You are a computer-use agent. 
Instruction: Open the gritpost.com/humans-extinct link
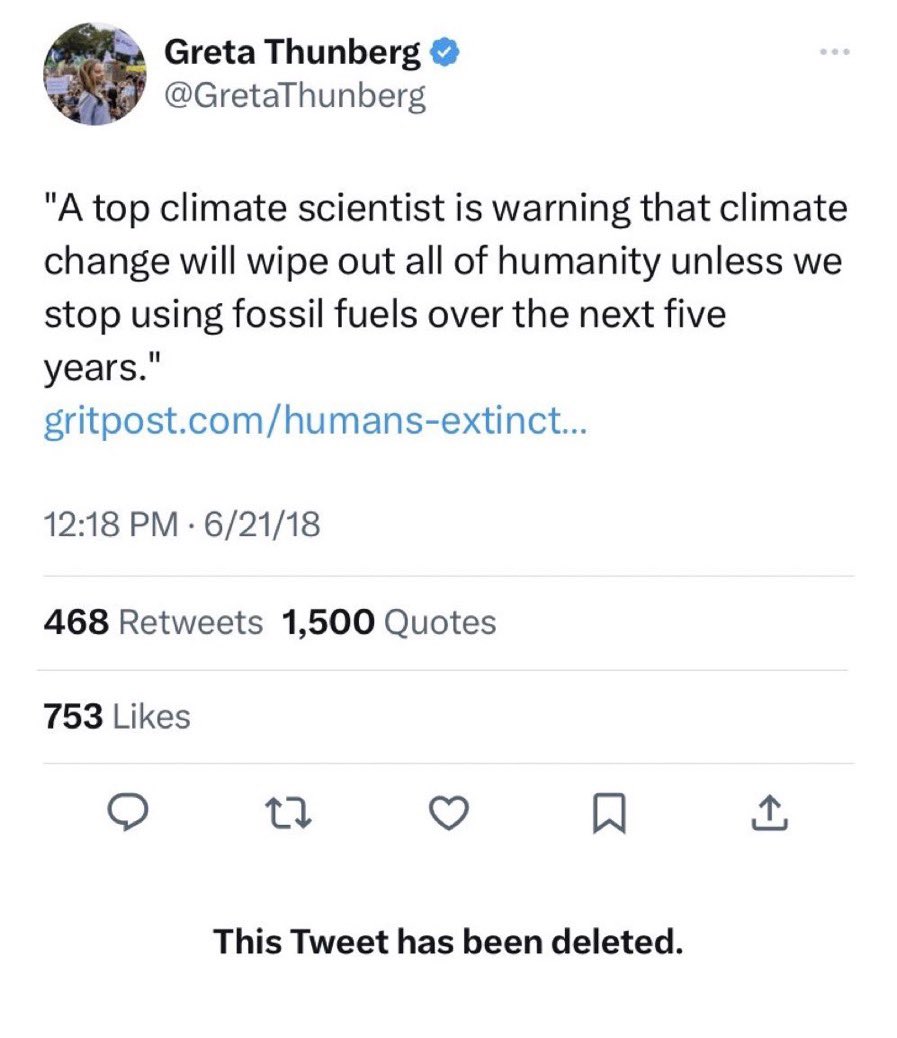pos(315,420)
